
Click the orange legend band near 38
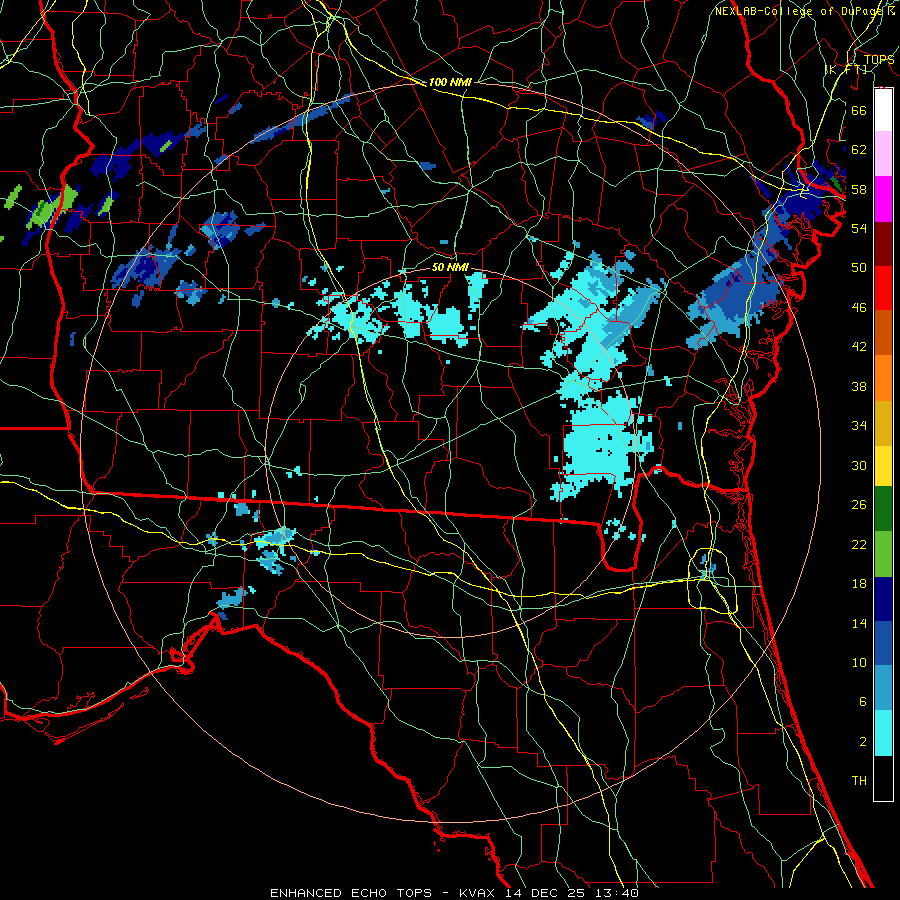(883, 378)
